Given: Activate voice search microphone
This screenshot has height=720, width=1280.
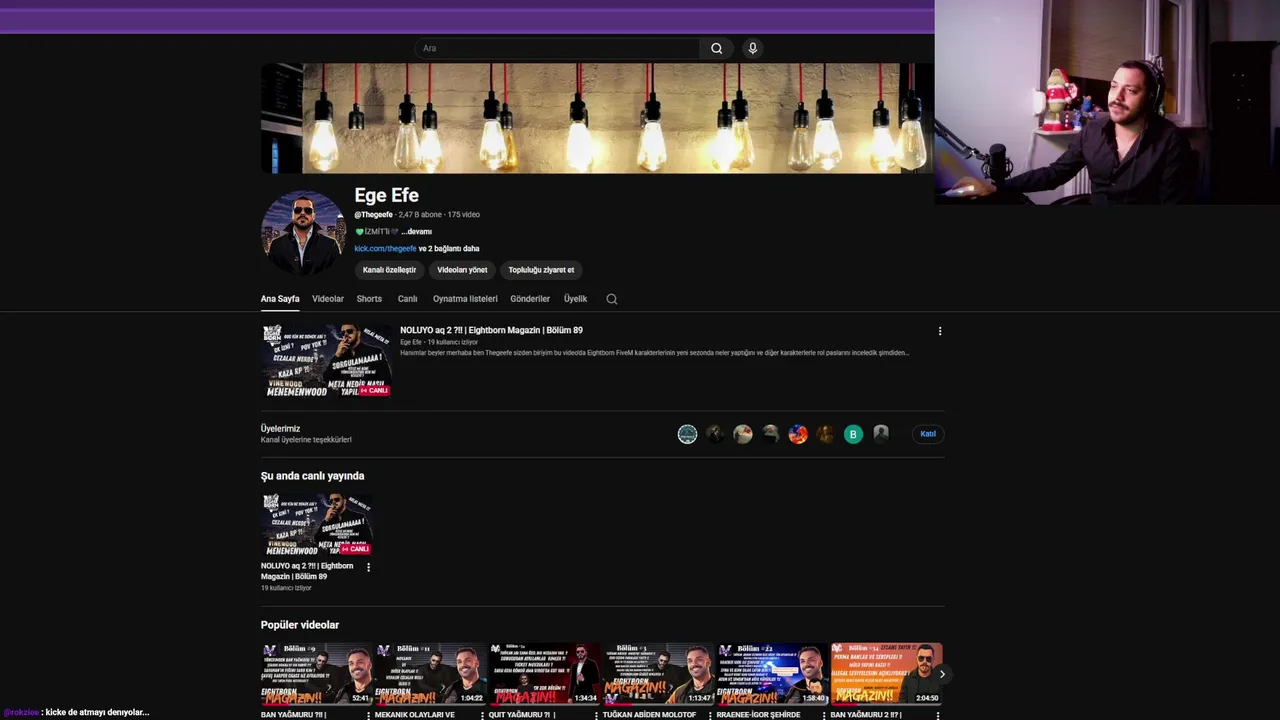Looking at the screenshot, I should coord(753,48).
